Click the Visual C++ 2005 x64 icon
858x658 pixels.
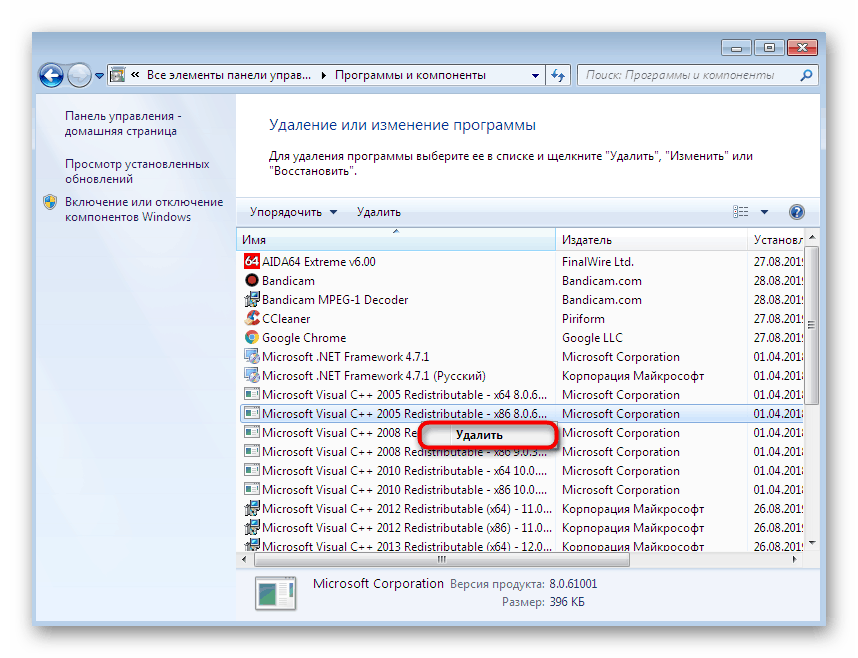coord(251,395)
